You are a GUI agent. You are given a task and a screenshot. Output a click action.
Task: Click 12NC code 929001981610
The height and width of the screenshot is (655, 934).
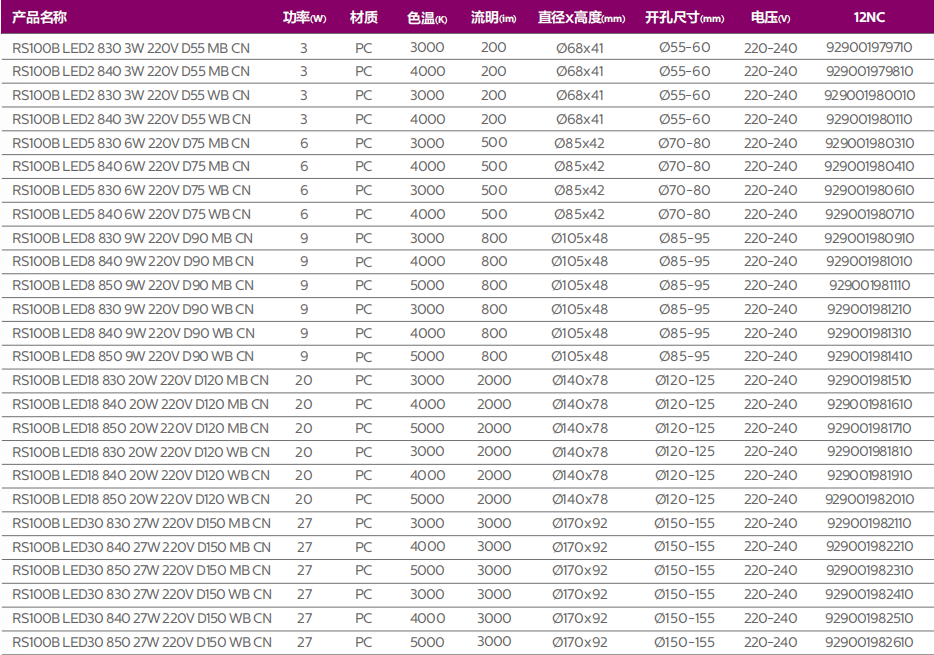869,404
